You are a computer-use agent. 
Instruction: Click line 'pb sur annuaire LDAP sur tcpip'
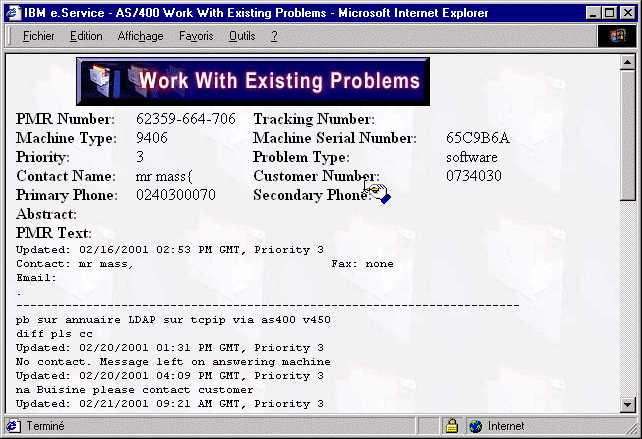(173, 320)
